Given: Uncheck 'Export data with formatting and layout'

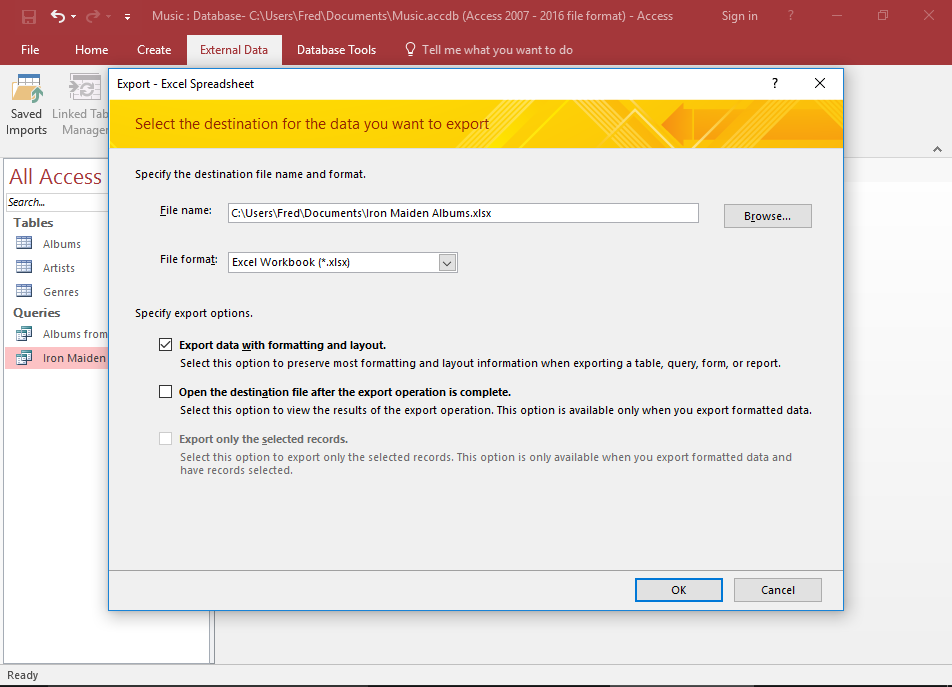Looking at the screenshot, I should pos(165,344).
